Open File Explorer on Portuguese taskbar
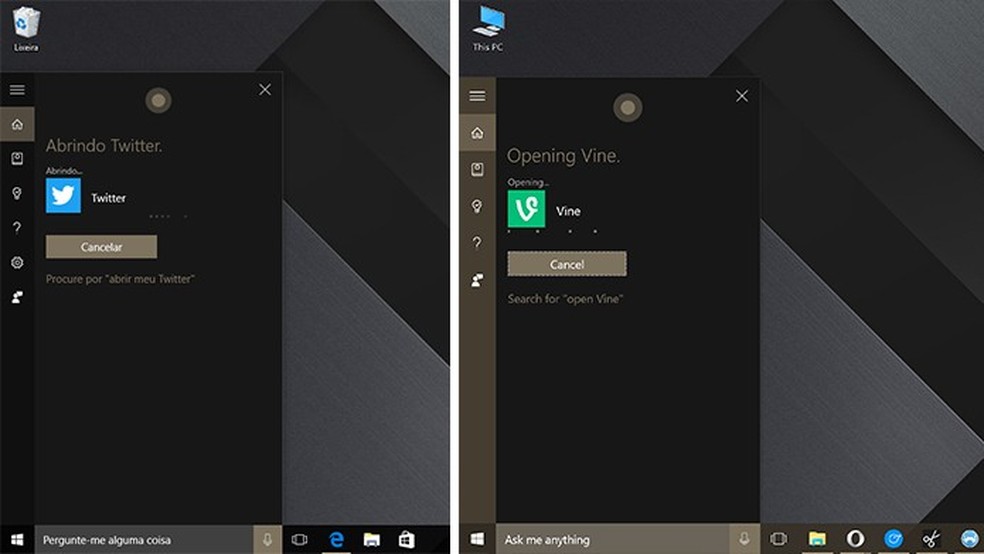984x554 pixels. pos(372,540)
